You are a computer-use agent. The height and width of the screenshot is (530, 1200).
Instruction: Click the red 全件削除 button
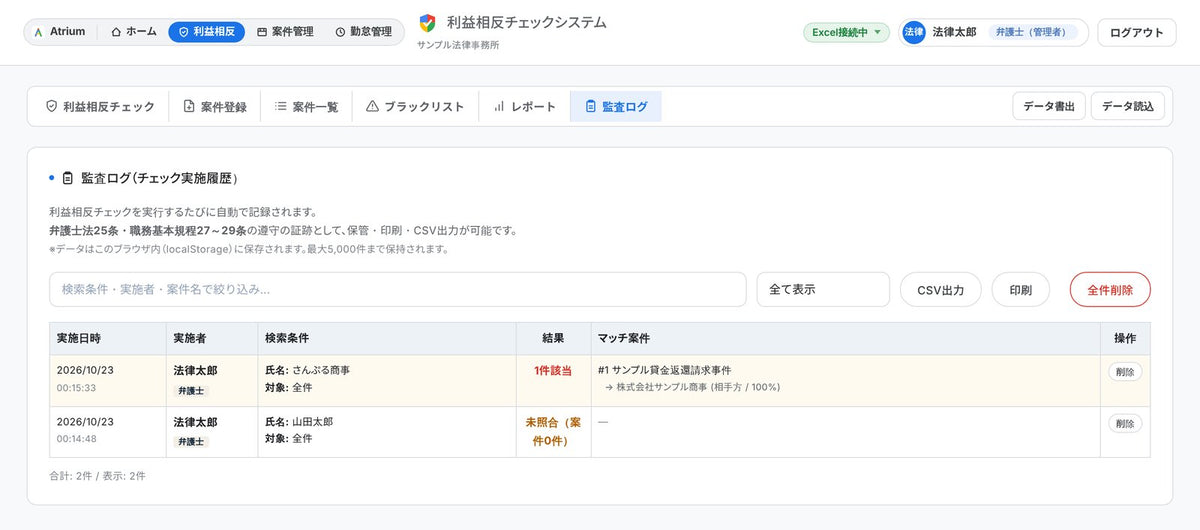coord(1110,290)
